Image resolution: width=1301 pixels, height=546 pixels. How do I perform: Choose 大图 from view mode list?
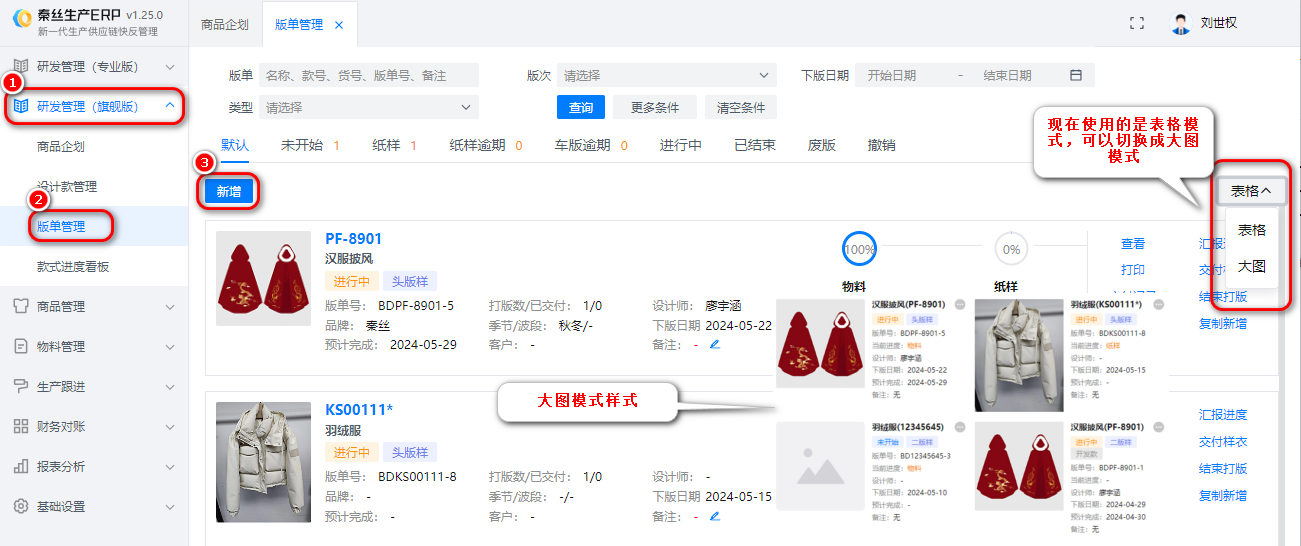1251,267
